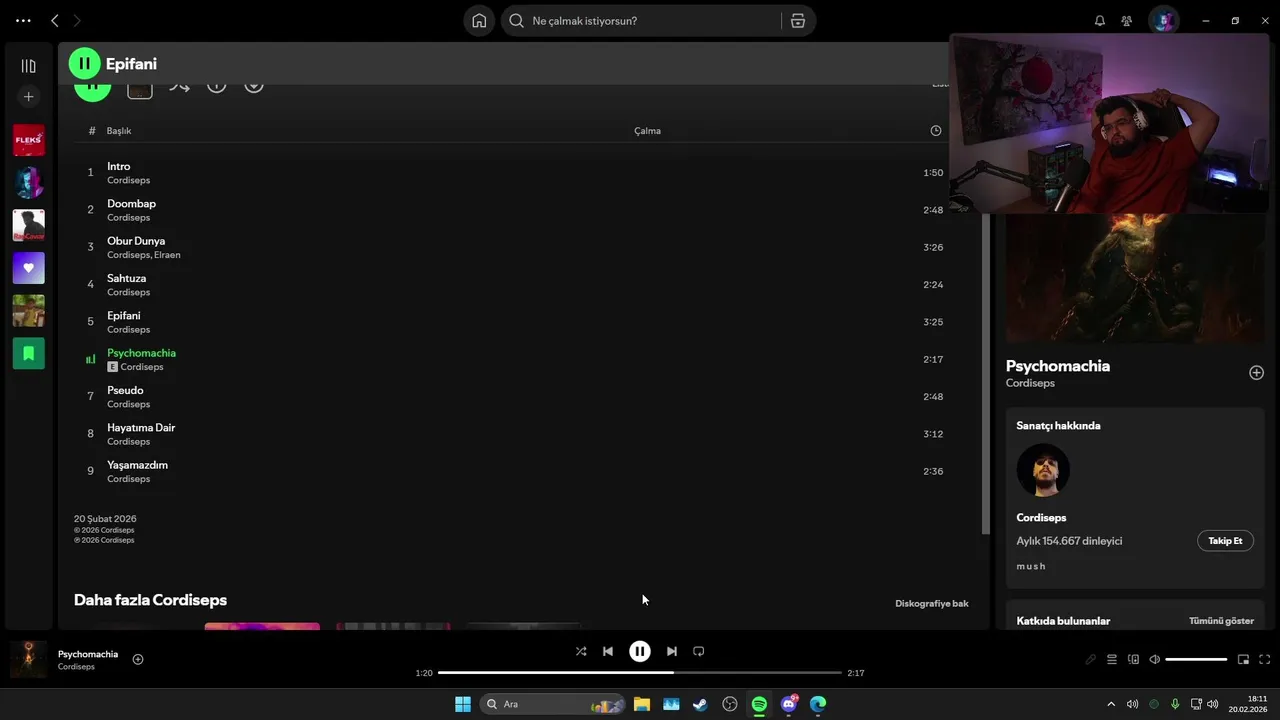Image resolution: width=1280 pixels, height=720 pixels.
Task: Open the Browse icon beside search
Action: click(x=798, y=21)
